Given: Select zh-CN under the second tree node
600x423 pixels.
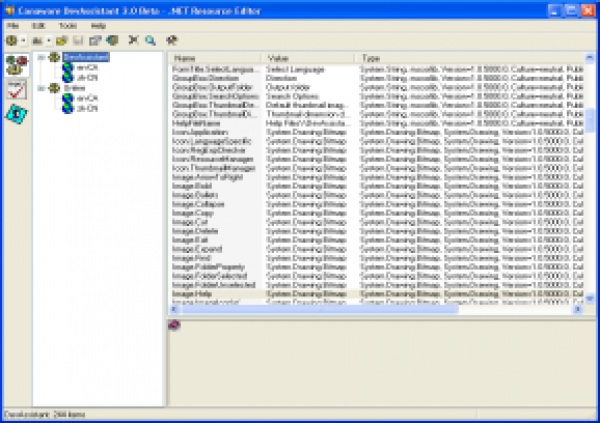Looking at the screenshot, I should 81,108.
